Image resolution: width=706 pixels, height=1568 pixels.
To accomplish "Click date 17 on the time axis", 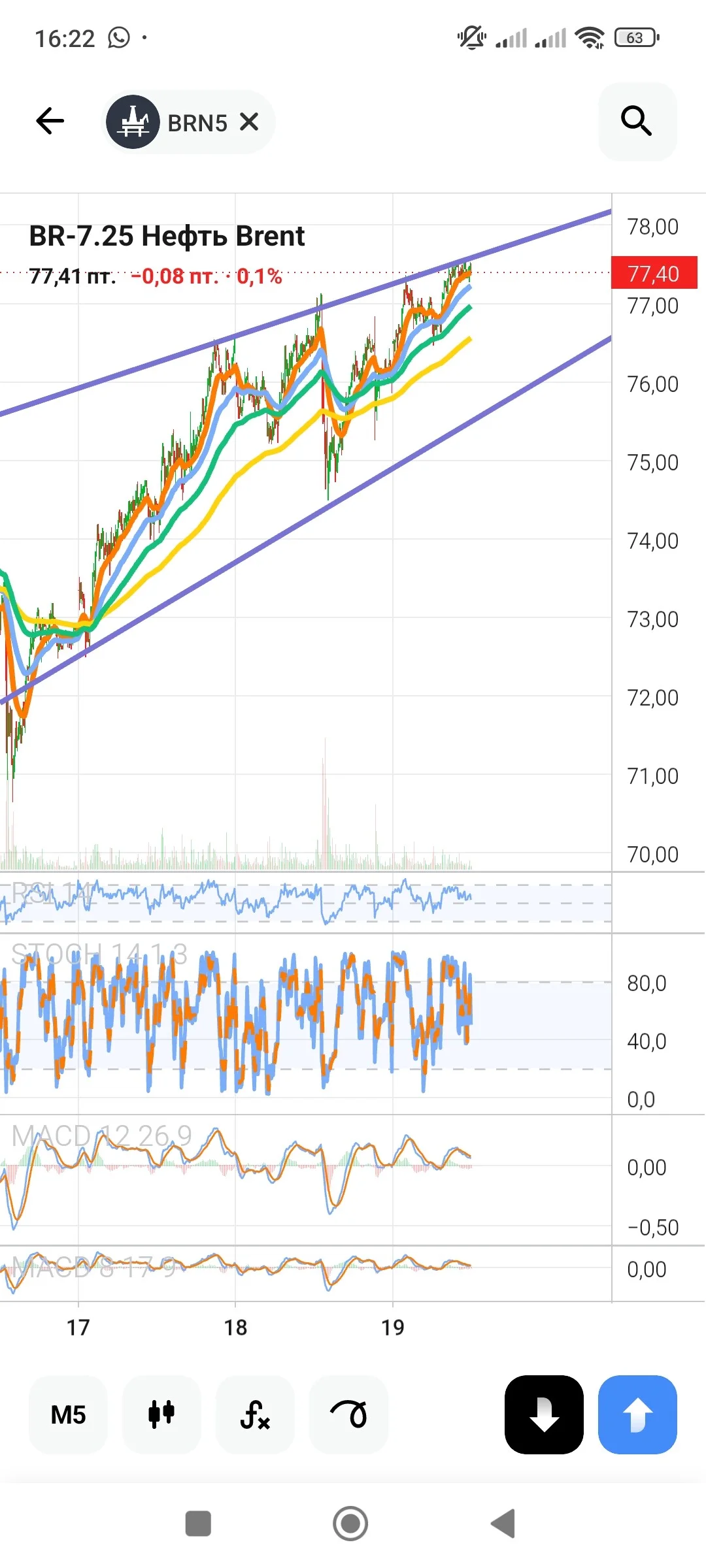I will pos(78,1328).
